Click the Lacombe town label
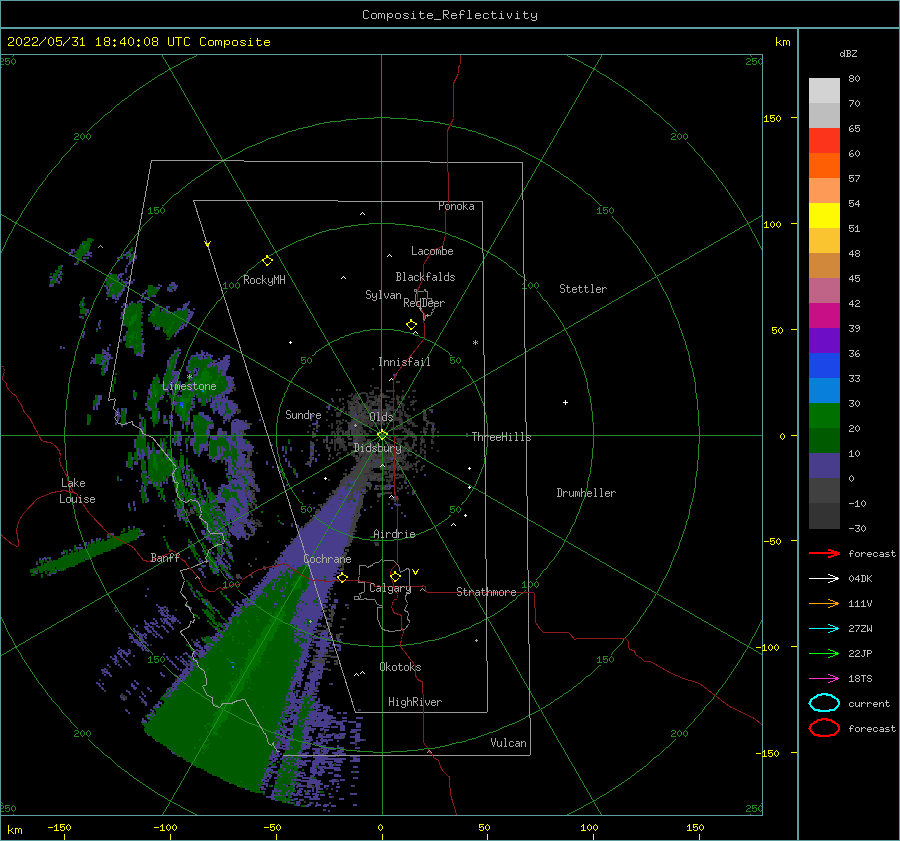The height and width of the screenshot is (841, 900). coord(432,251)
